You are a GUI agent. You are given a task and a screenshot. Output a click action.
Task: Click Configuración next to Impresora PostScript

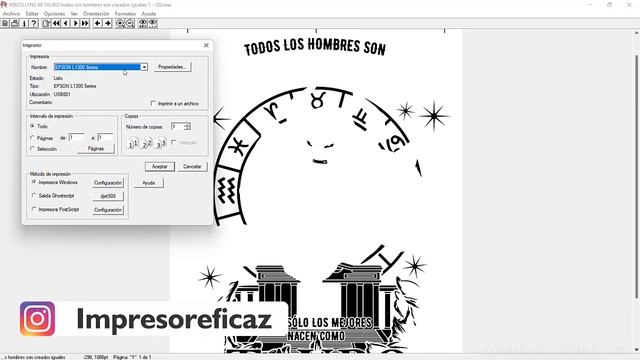coord(108,210)
